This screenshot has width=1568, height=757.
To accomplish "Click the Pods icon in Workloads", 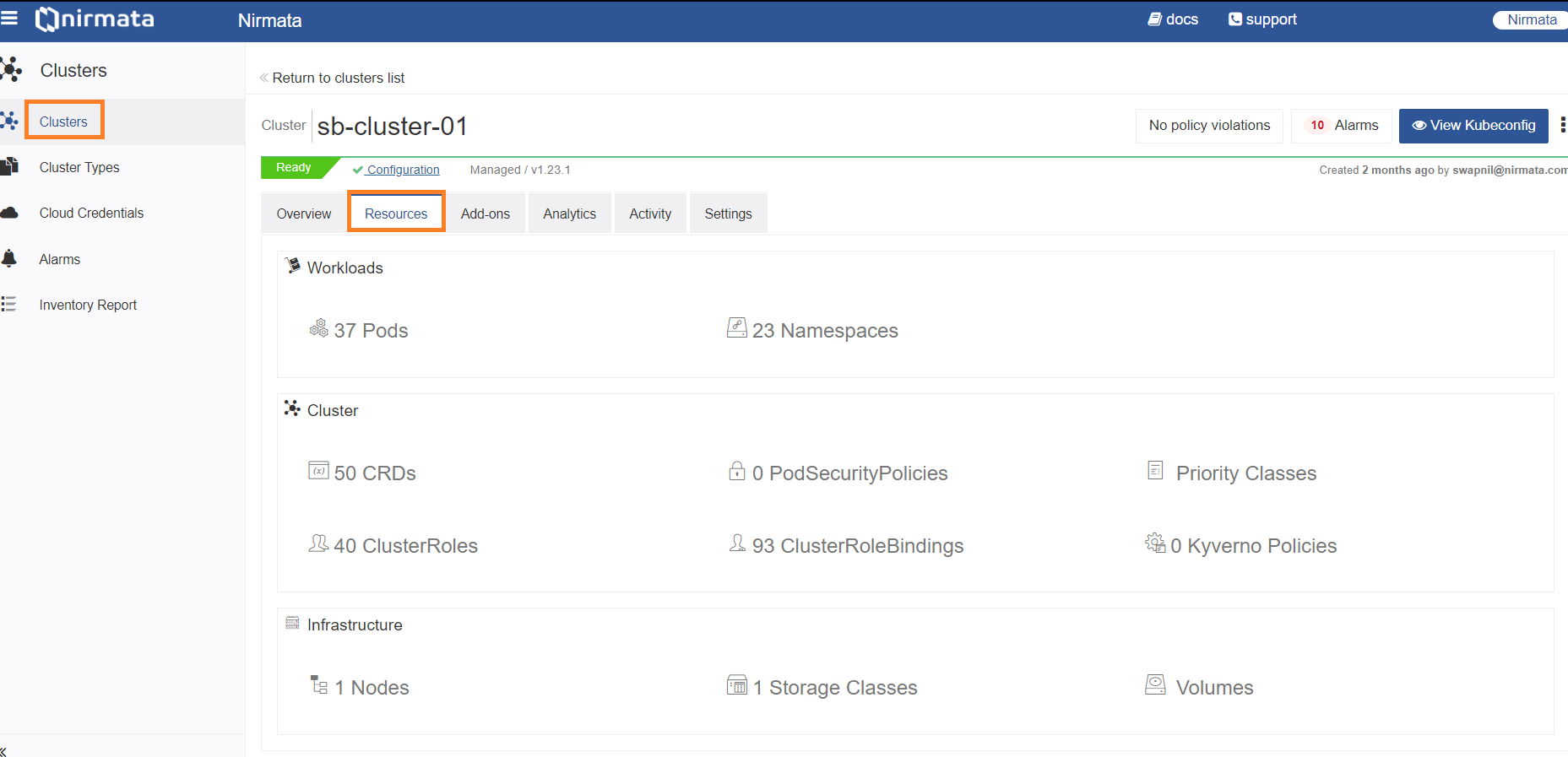I will [x=318, y=328].
